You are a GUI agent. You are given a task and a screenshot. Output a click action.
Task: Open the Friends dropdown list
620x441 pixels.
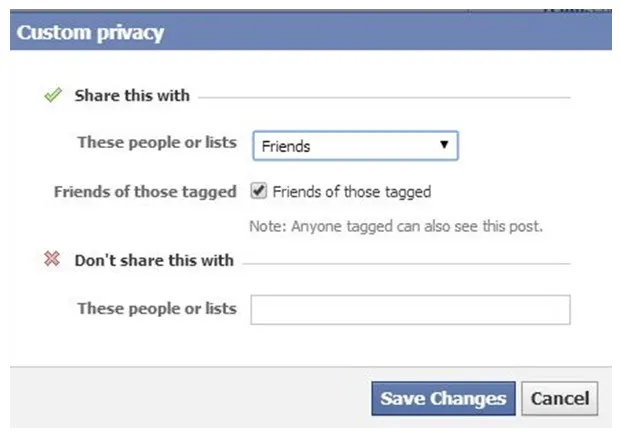(x=355, y=146)
